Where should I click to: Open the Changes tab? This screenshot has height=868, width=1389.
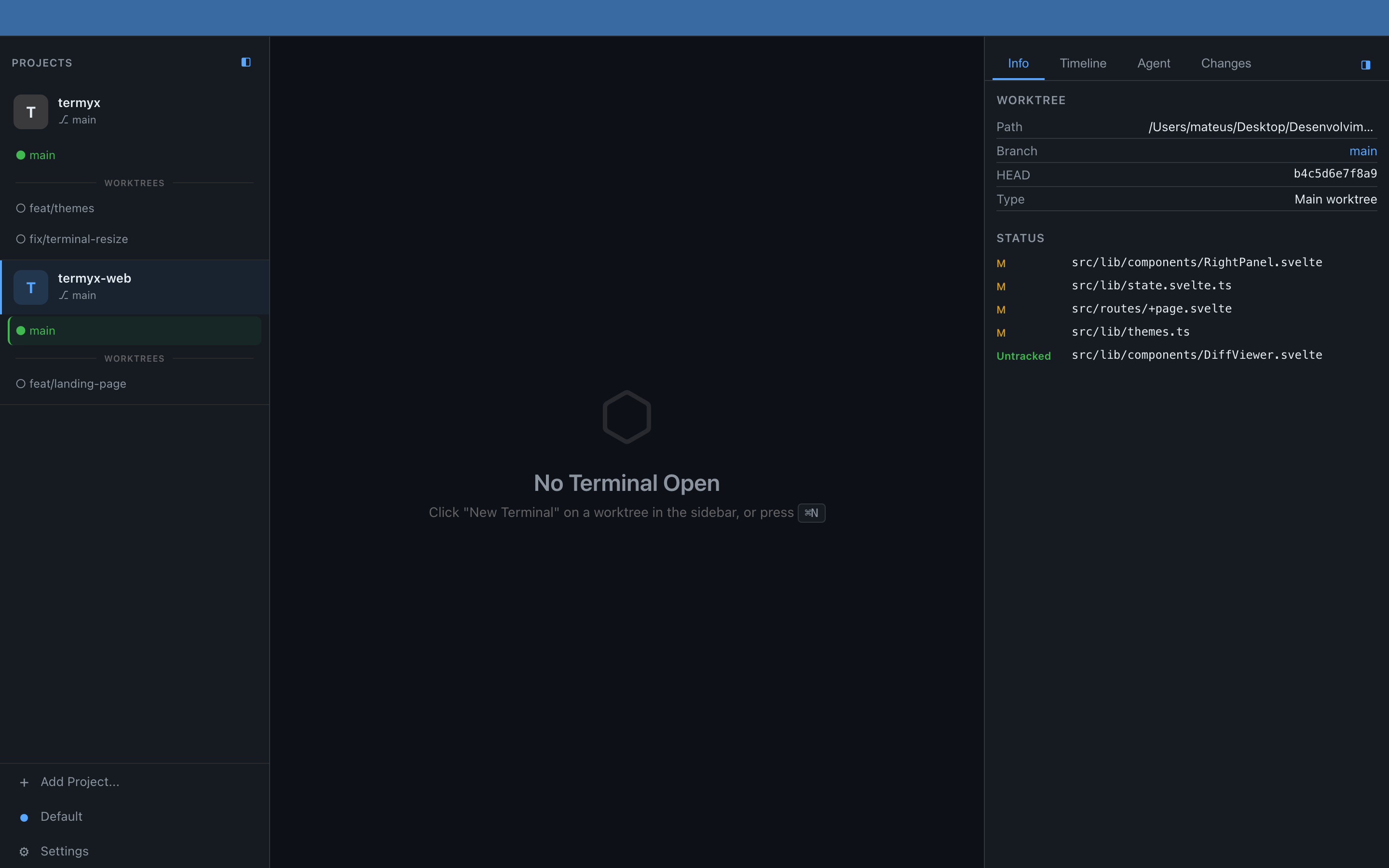[1226, 63]
